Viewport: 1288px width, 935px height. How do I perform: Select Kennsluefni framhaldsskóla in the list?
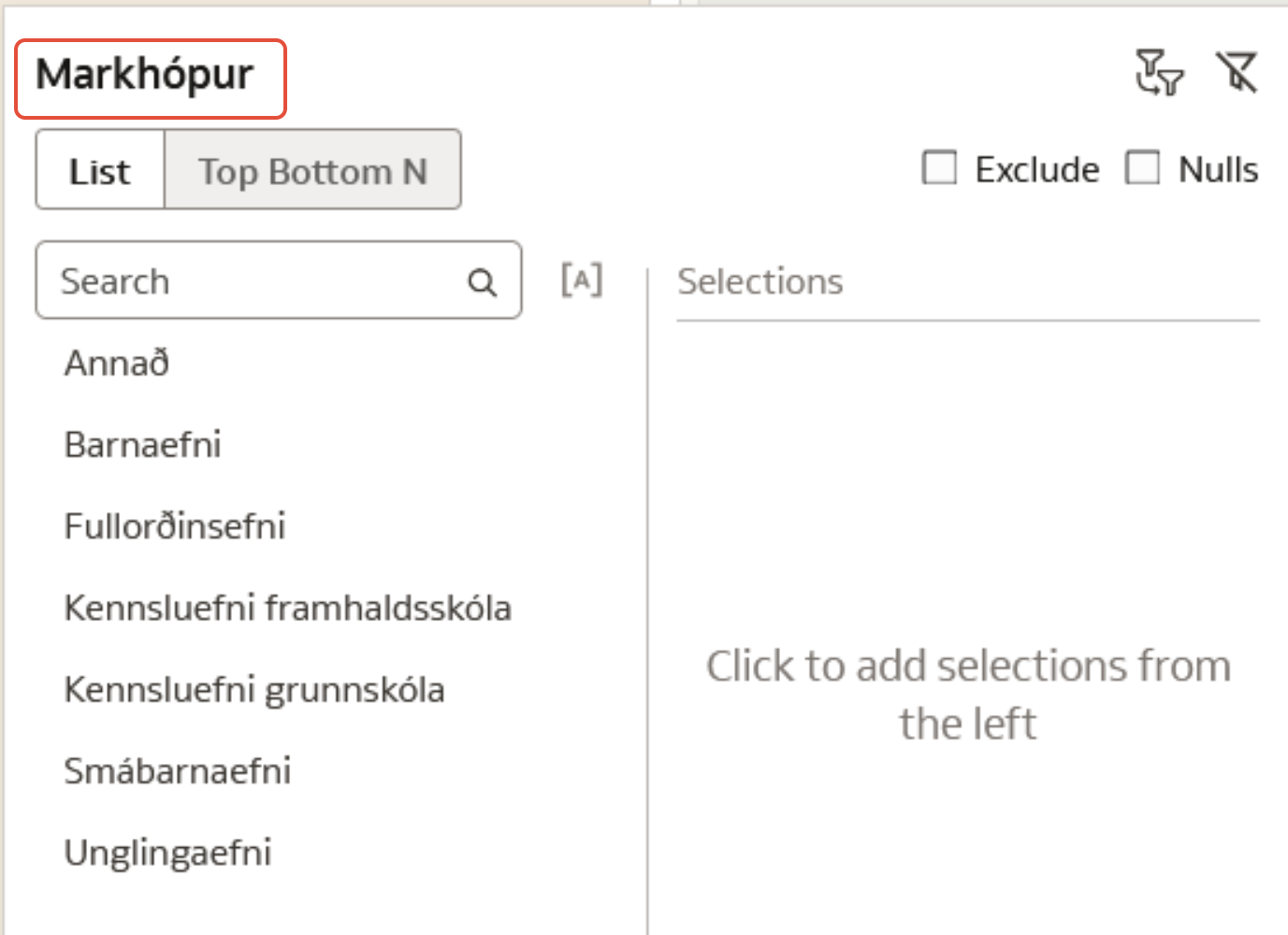pyautogui.click(x=287, y=608)
